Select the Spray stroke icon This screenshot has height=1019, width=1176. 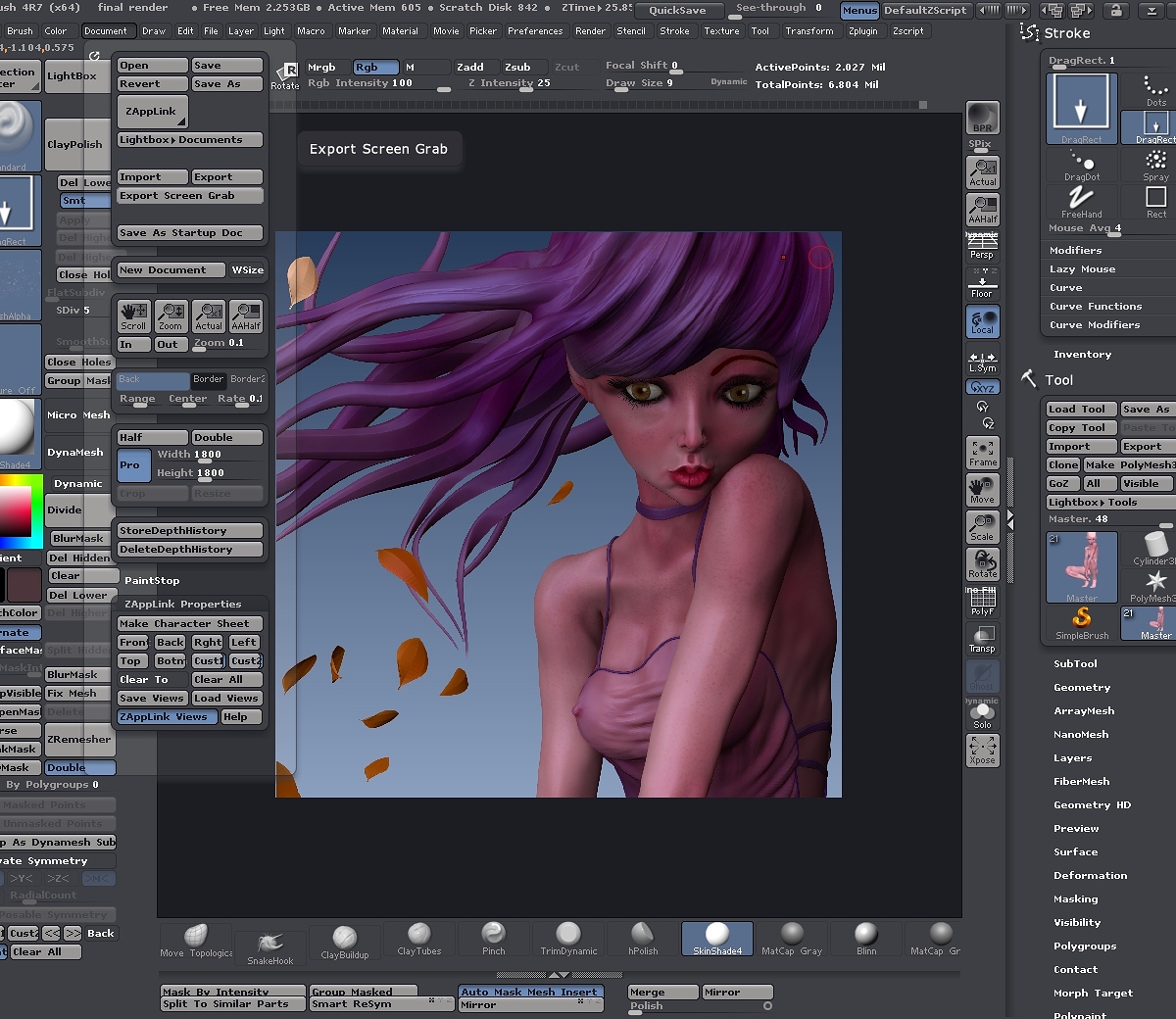point(1156,165)
